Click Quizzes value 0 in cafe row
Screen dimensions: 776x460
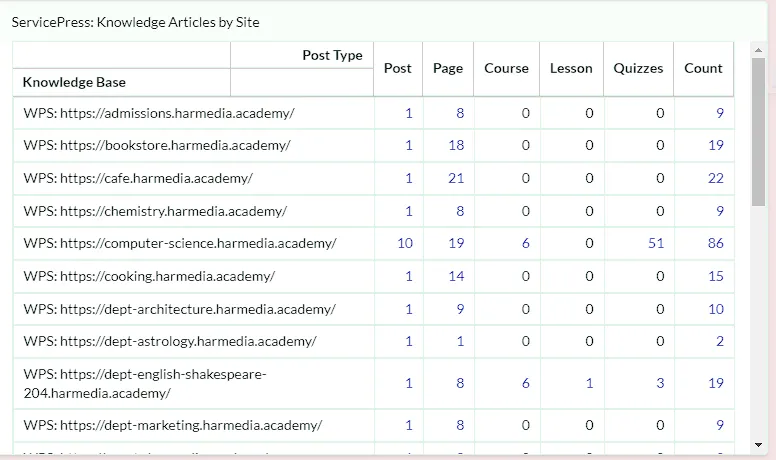[660, 178]
